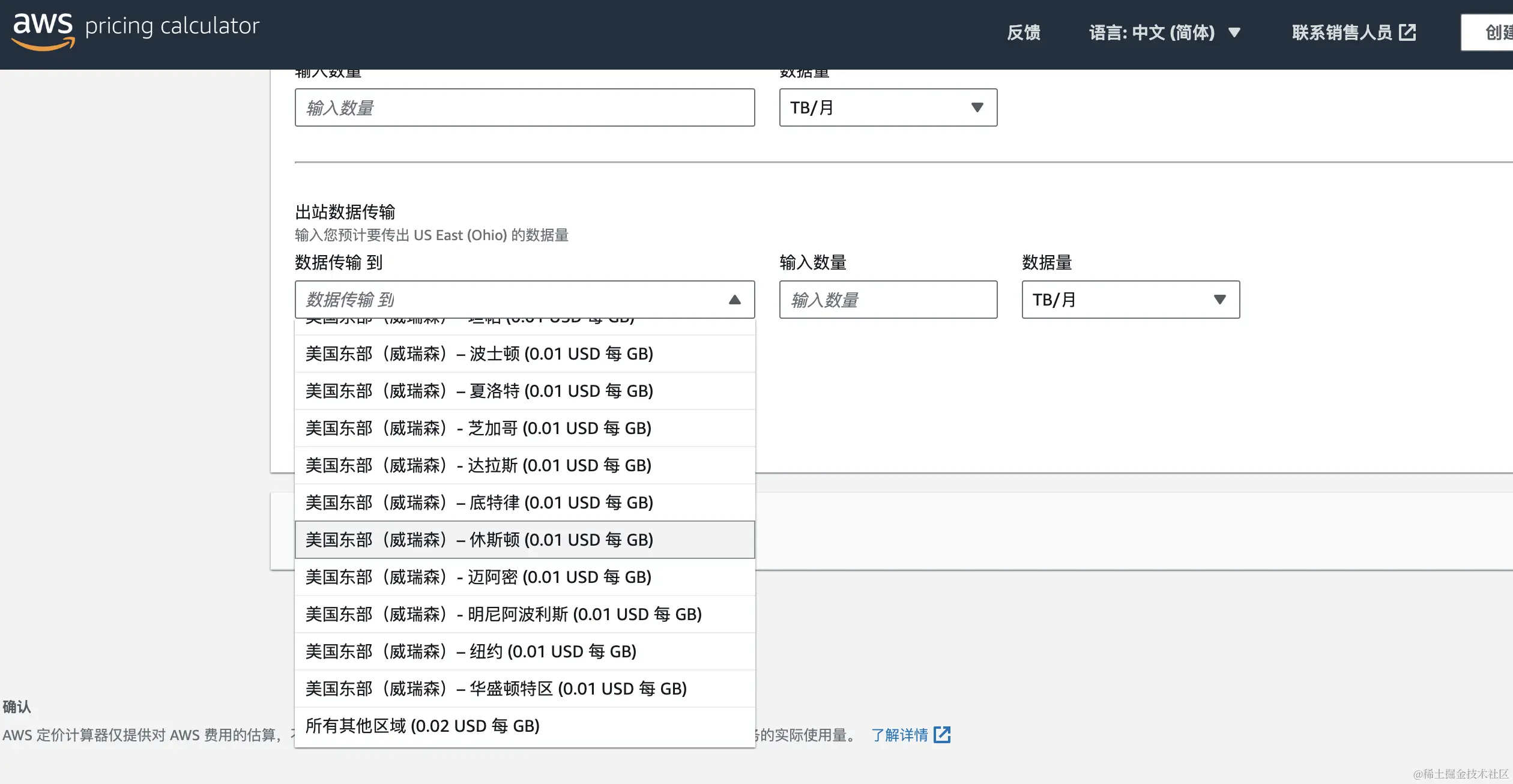
Task: Open the 了解详情 learn more link
Action: [x=899, y=734]
